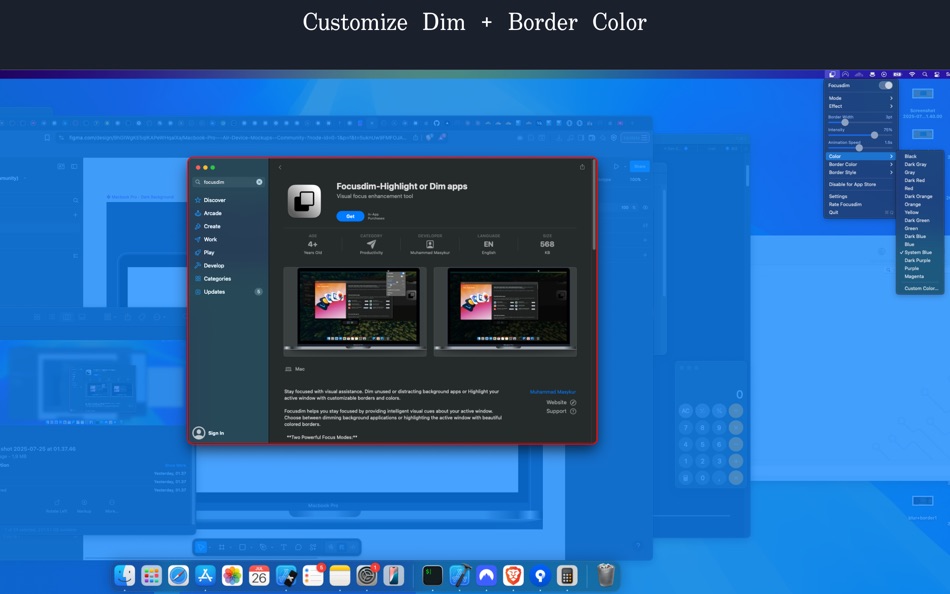
Task: Open Notes app in the Dock
Action: coord(339,575)
